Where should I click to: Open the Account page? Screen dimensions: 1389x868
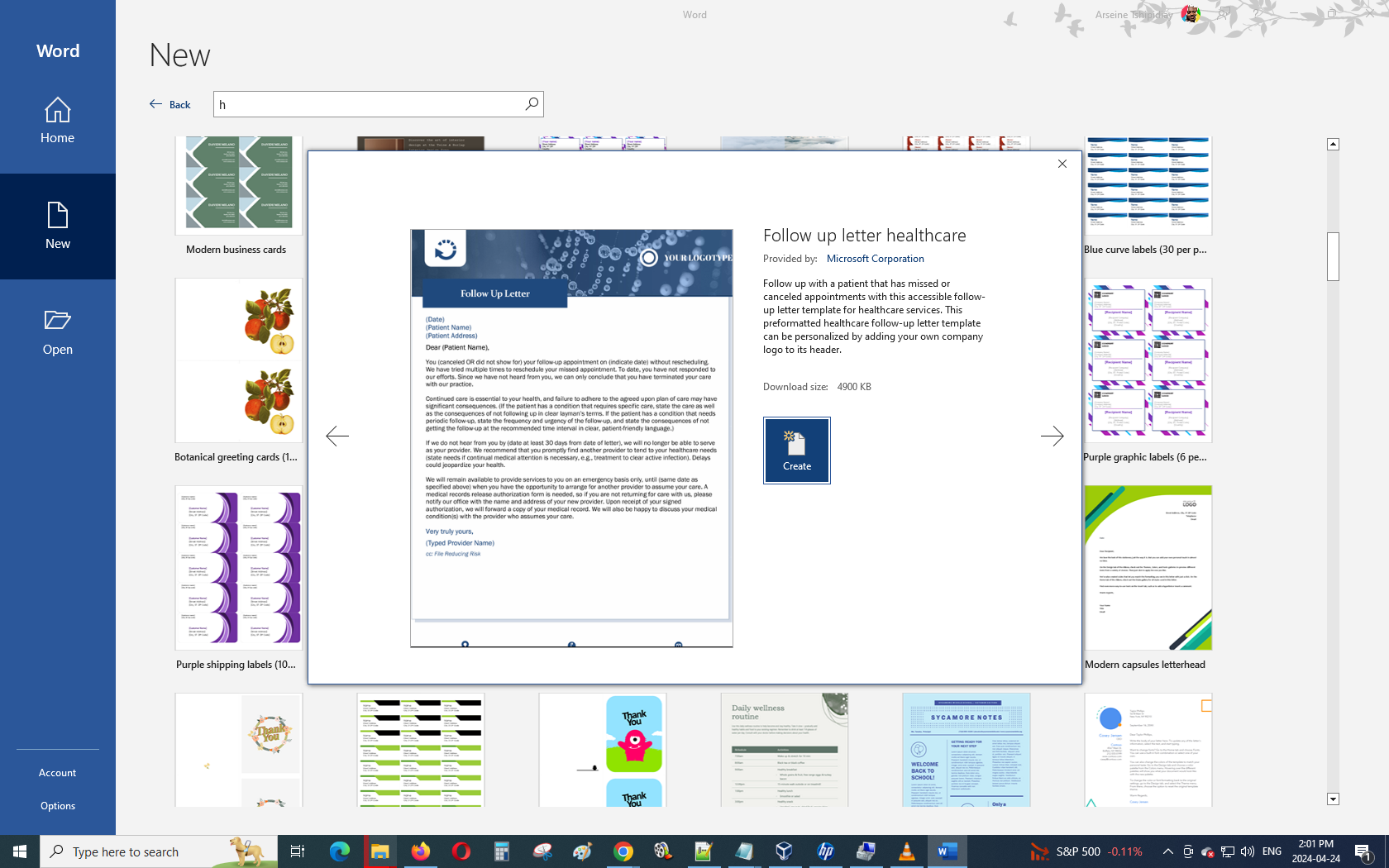tap(58, 773)
